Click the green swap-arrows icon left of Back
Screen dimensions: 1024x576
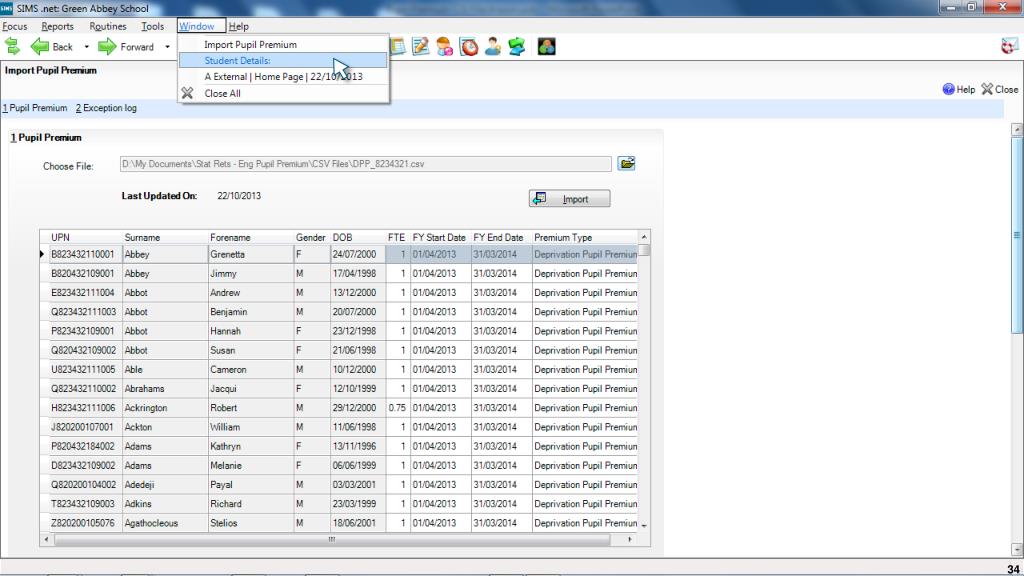click(x=12, y=46)
